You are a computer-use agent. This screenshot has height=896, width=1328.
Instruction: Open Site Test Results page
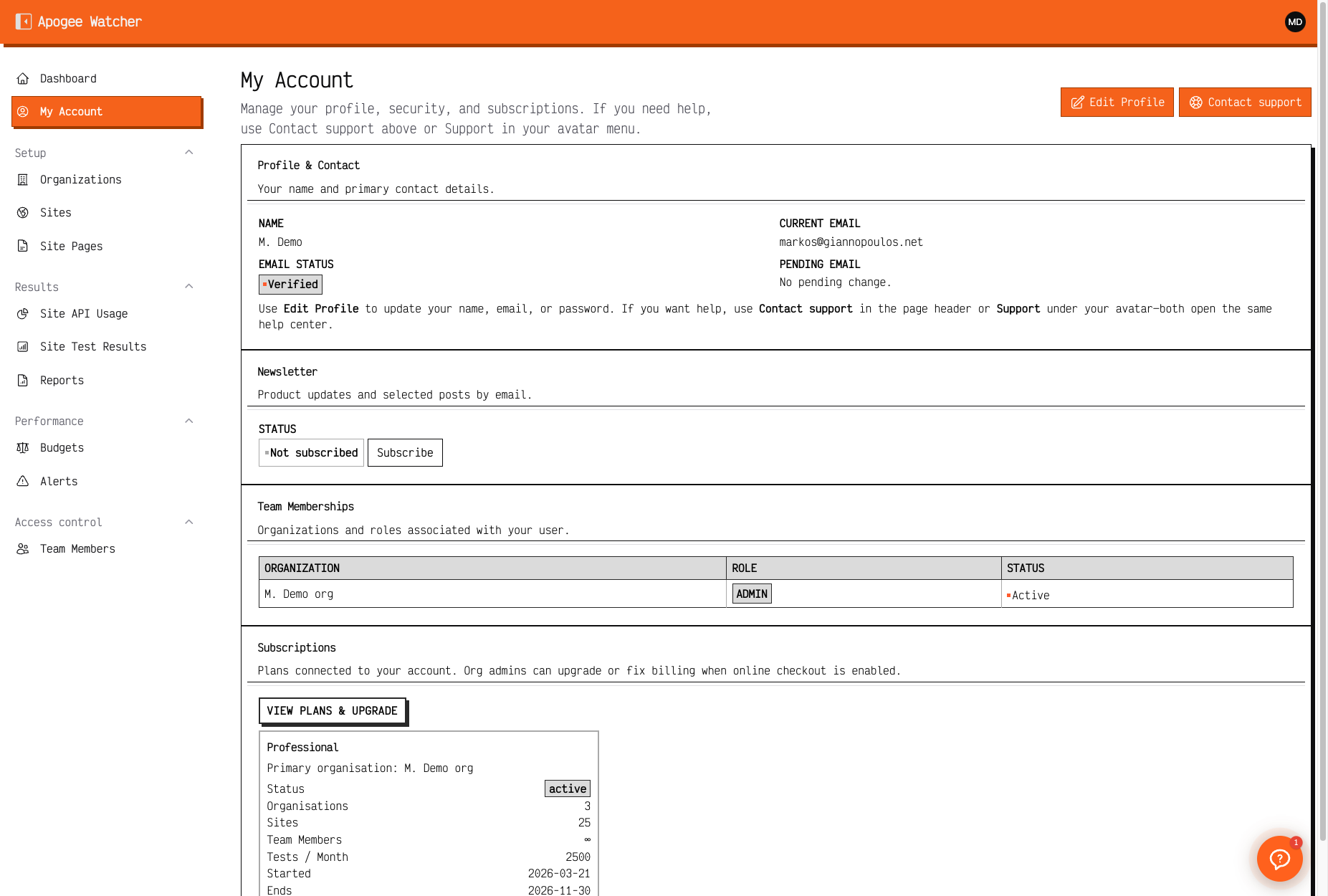click(x=106, y=346)
